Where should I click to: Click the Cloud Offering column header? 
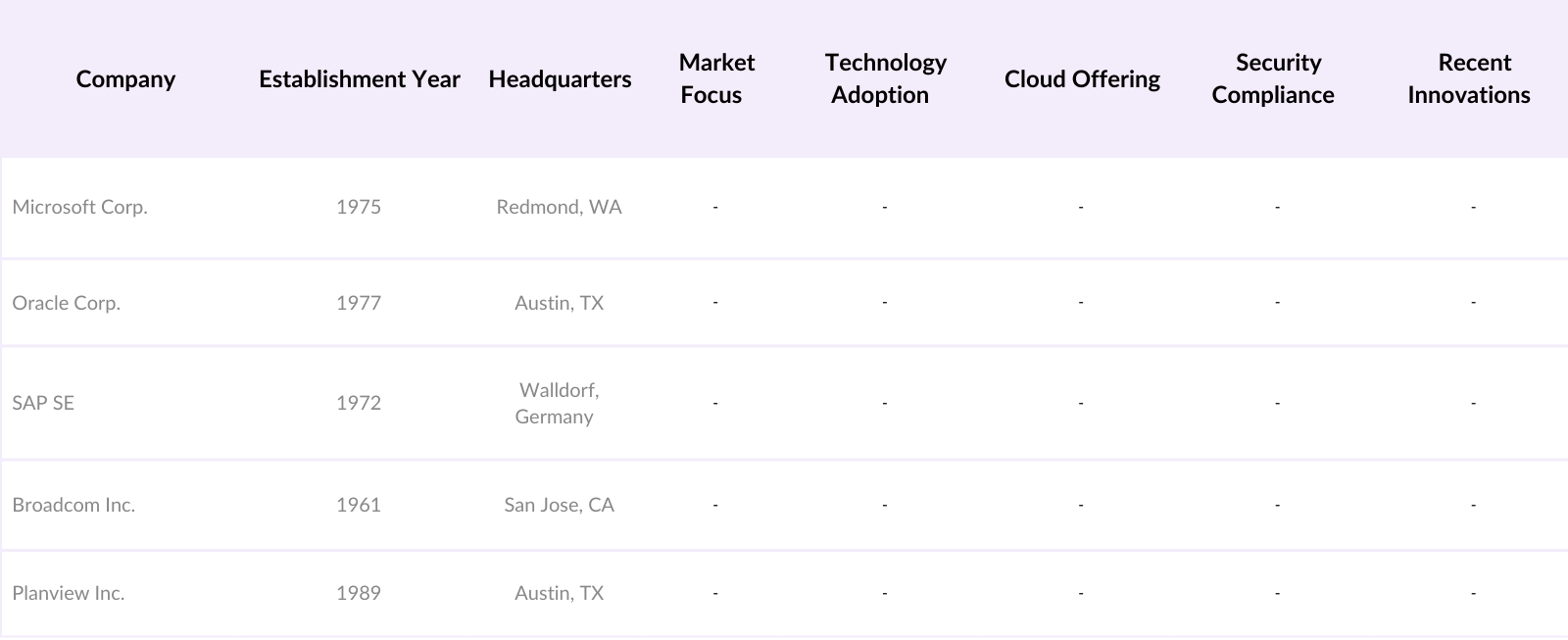coord(1082,79)
